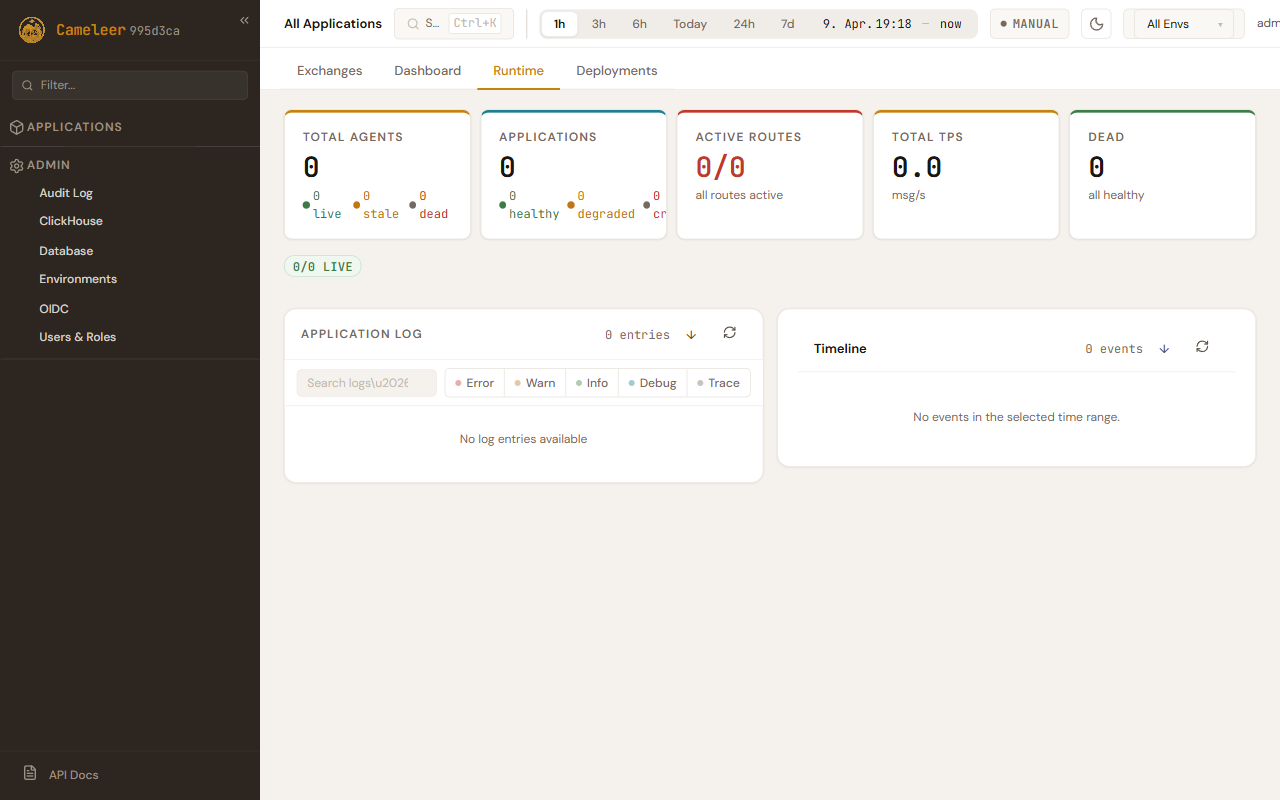Collapse the sidebar with the double-chevron icon
The width and height of the screenshot is (1280, 800).
tap(244, 21)
